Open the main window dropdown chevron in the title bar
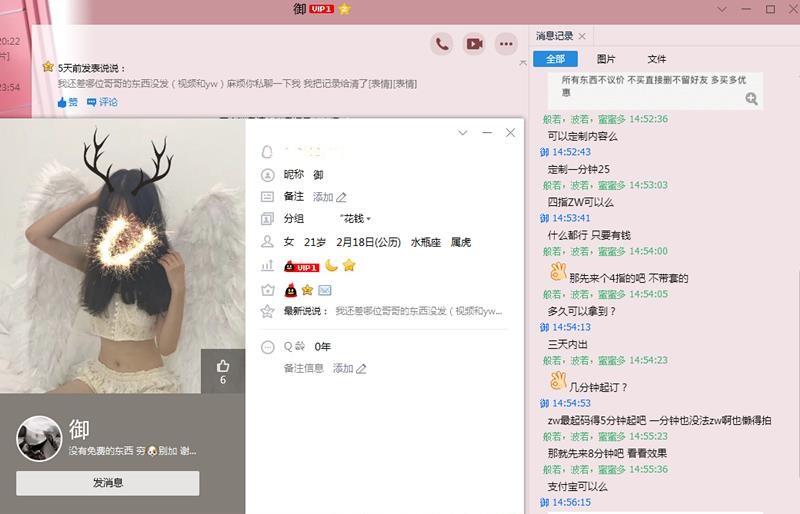800x514 pixels. [722, 9]
